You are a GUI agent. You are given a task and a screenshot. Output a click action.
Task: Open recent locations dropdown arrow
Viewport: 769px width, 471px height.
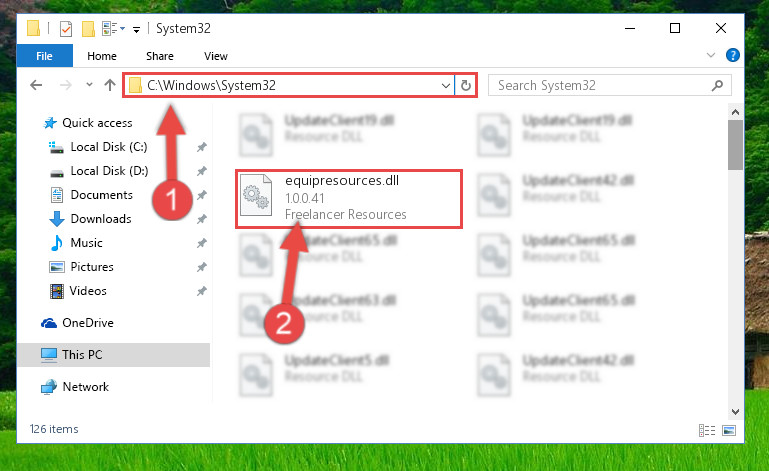coord(89,84)
